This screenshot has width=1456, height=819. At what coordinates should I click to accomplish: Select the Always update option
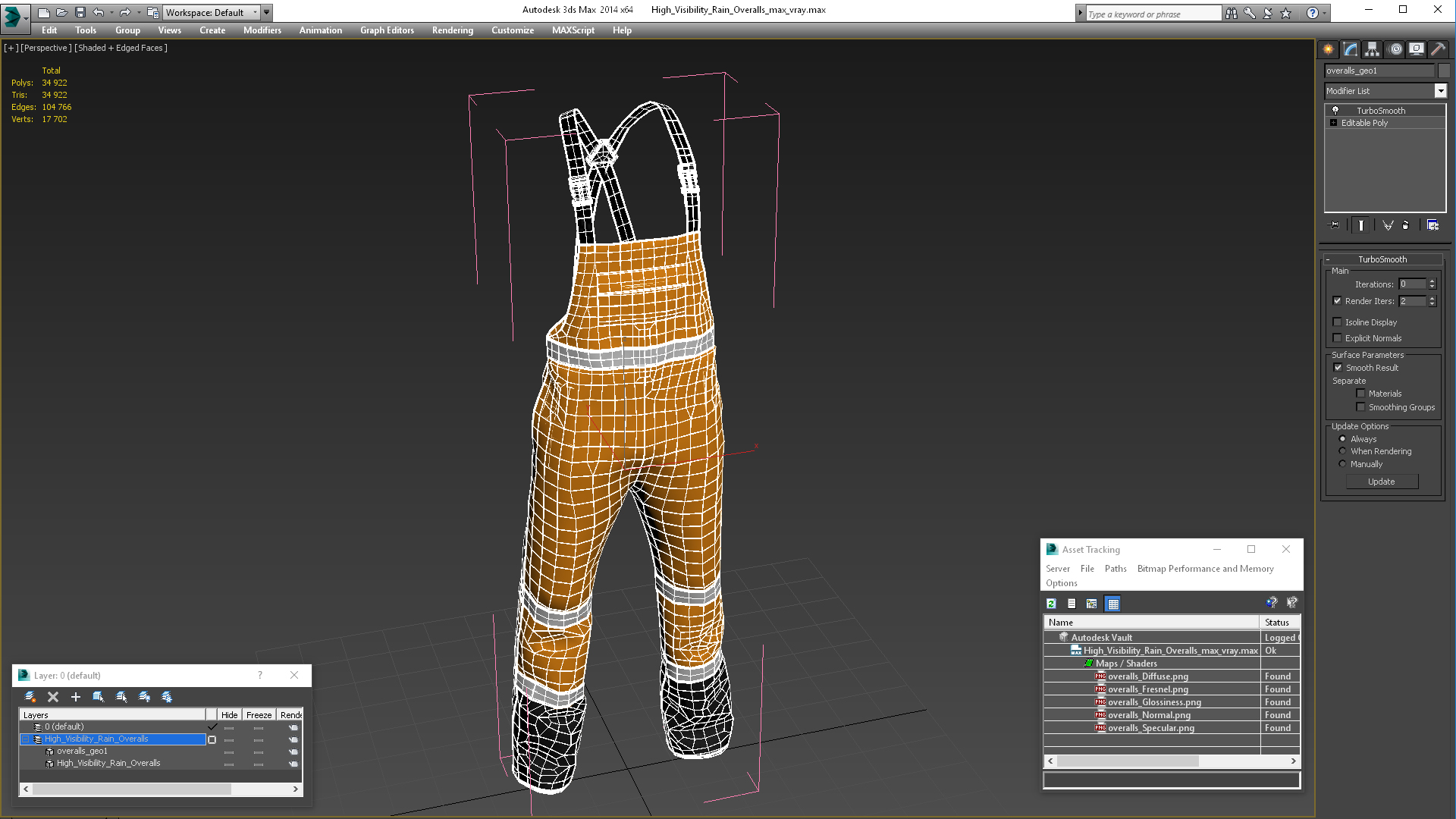1343,439
